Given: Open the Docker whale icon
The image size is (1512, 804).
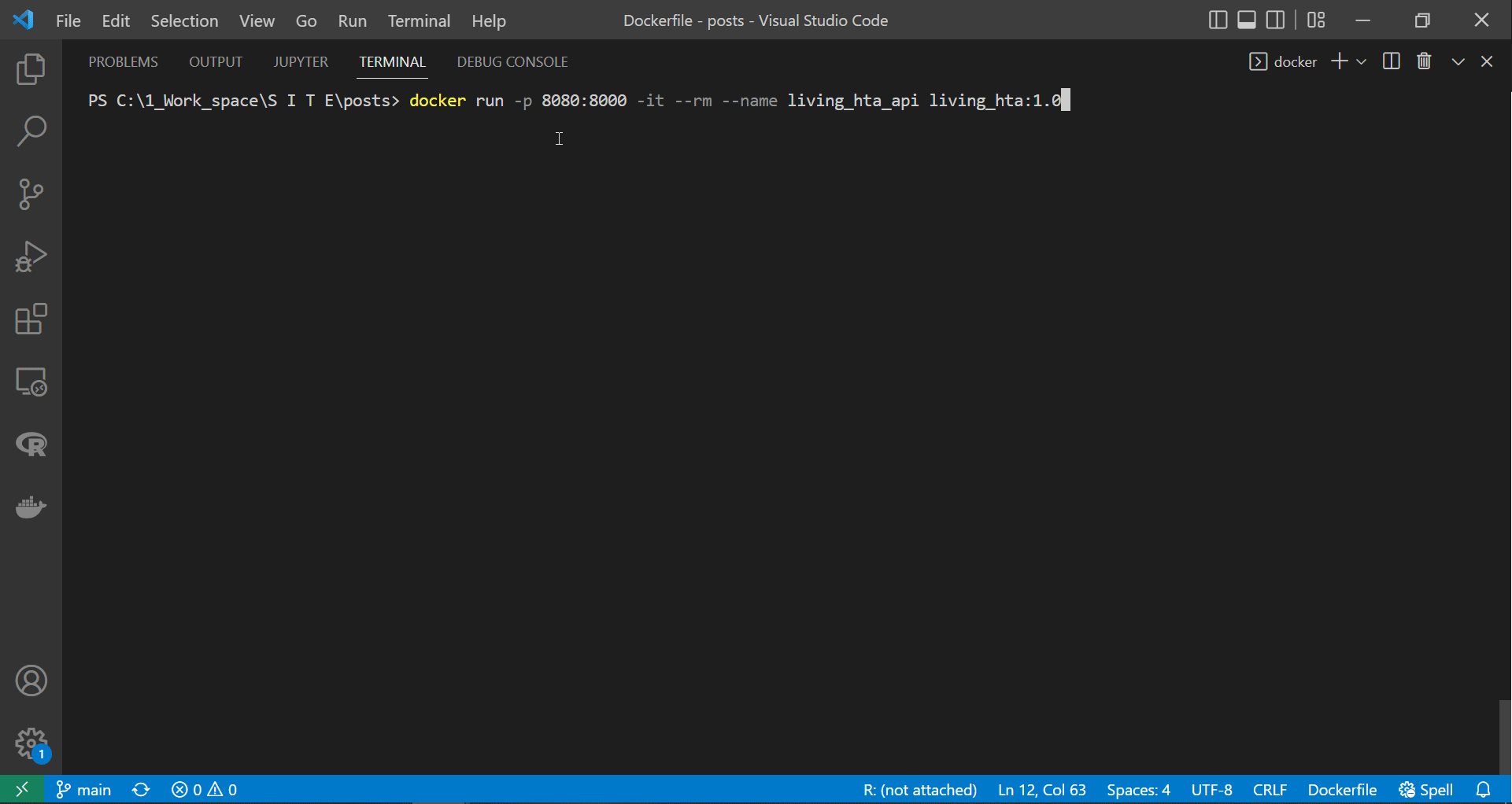Looking at the screenshot, I should (31, 507).
